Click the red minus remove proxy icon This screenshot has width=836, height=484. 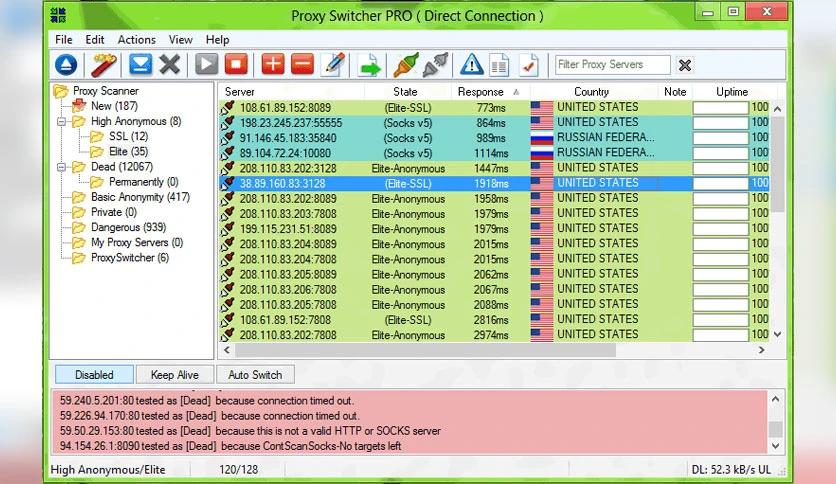pyautogui.click(x=302, y=65)
